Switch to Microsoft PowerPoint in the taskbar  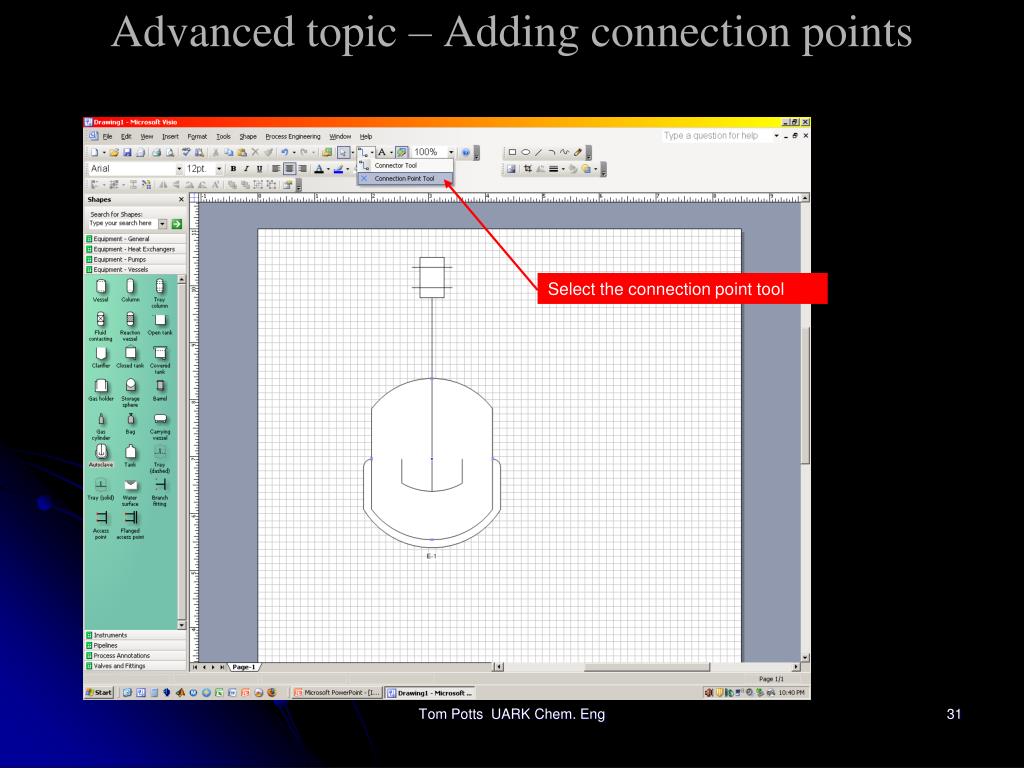(335, 692)
